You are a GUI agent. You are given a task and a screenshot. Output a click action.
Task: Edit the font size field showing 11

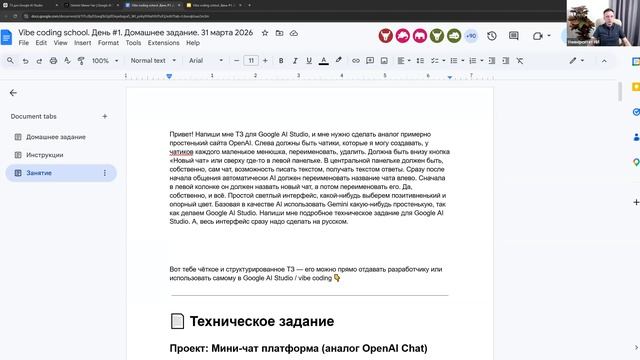point(251,60)
